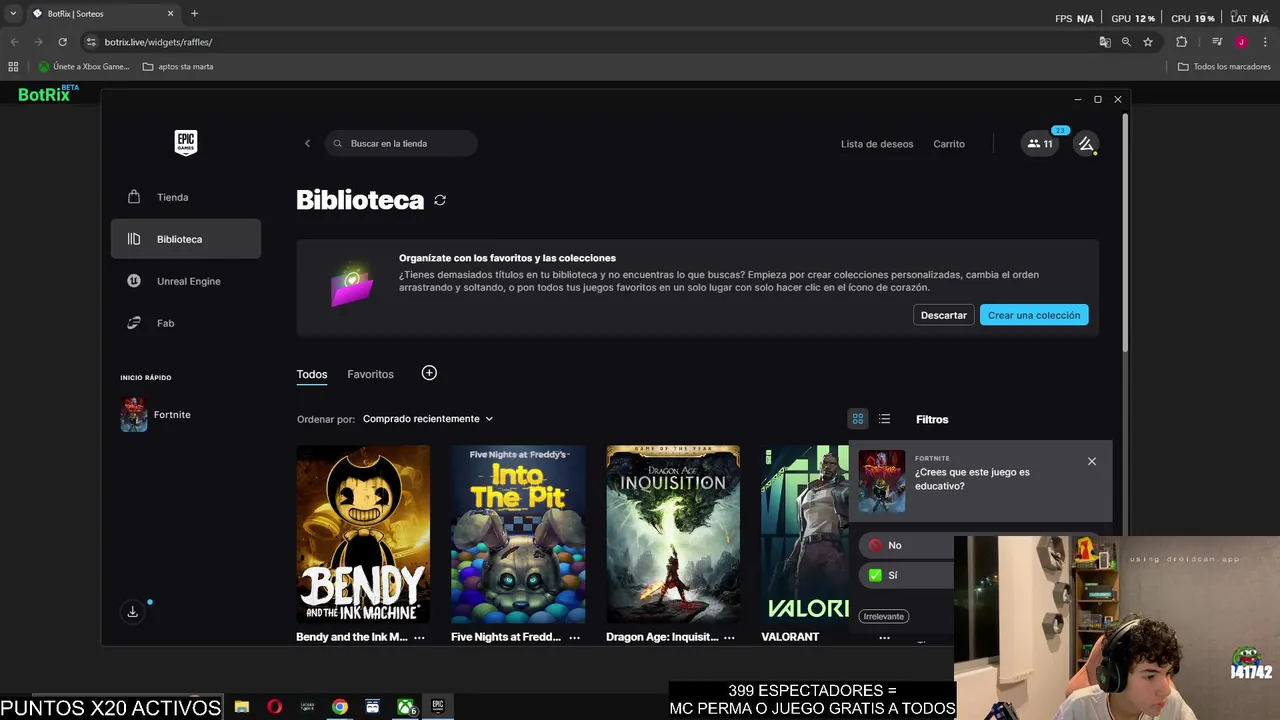Open Dragon Age Inquisition cover

pyautogui.click(x=673, y=534)
